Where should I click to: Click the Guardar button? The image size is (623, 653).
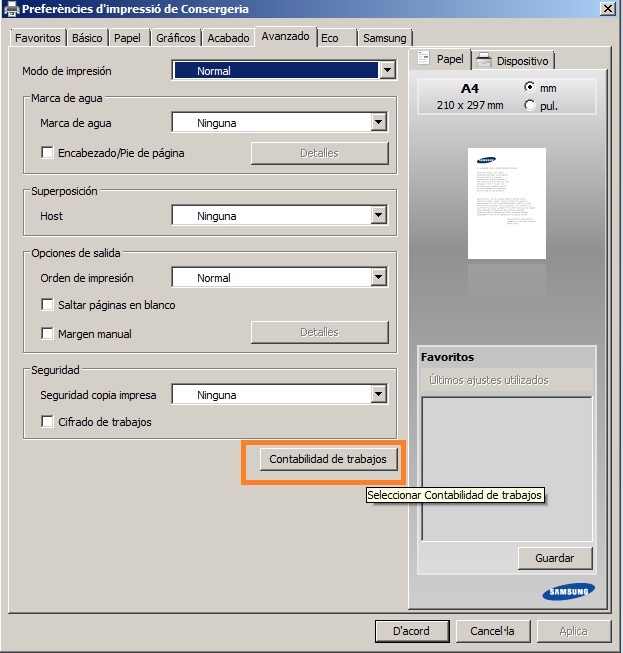click(555, 558)
